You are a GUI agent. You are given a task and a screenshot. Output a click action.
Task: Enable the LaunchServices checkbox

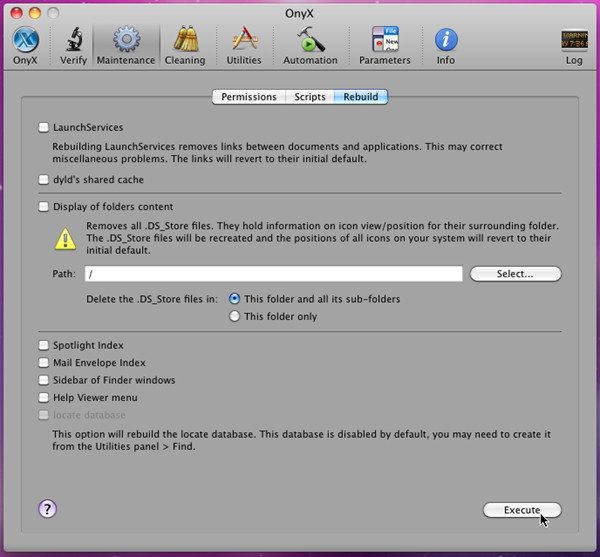44,127
